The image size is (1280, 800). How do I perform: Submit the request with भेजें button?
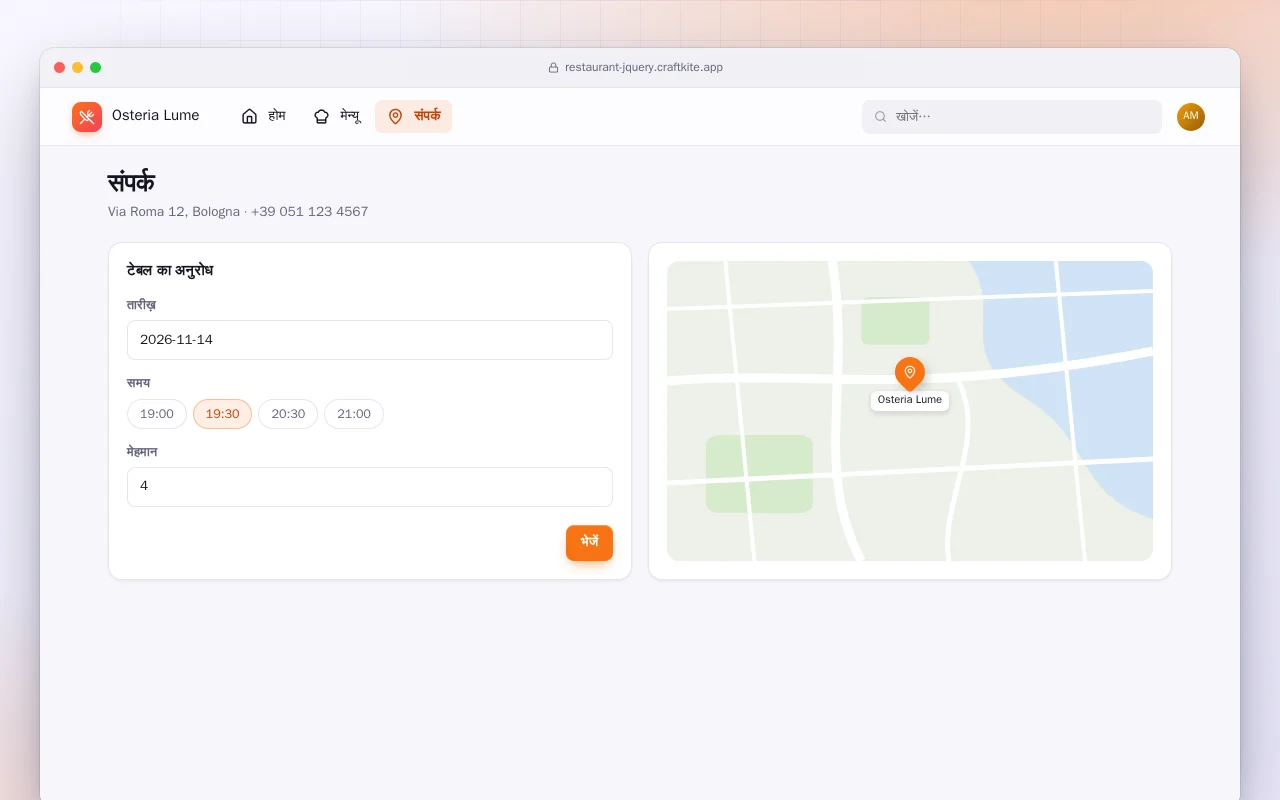coord(589,543)
